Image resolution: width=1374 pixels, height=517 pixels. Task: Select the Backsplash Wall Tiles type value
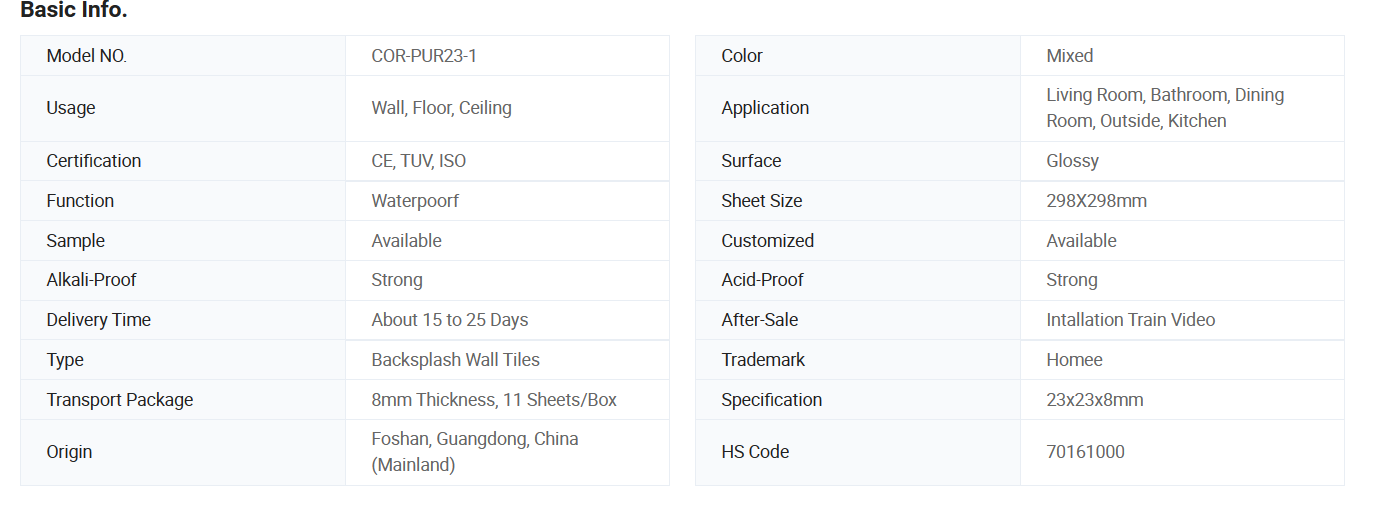coord(455,360)
